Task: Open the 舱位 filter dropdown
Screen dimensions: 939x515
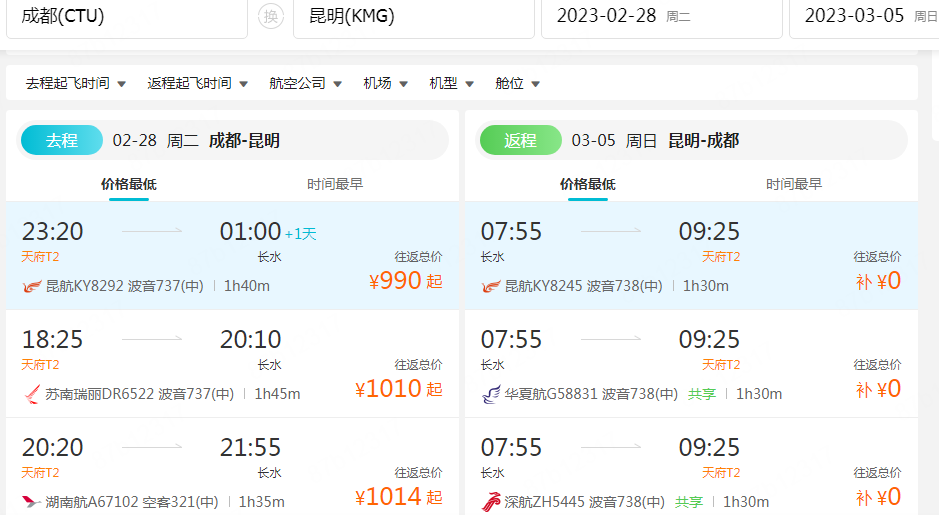Action: pyautogui.click(x=517, y=83)
